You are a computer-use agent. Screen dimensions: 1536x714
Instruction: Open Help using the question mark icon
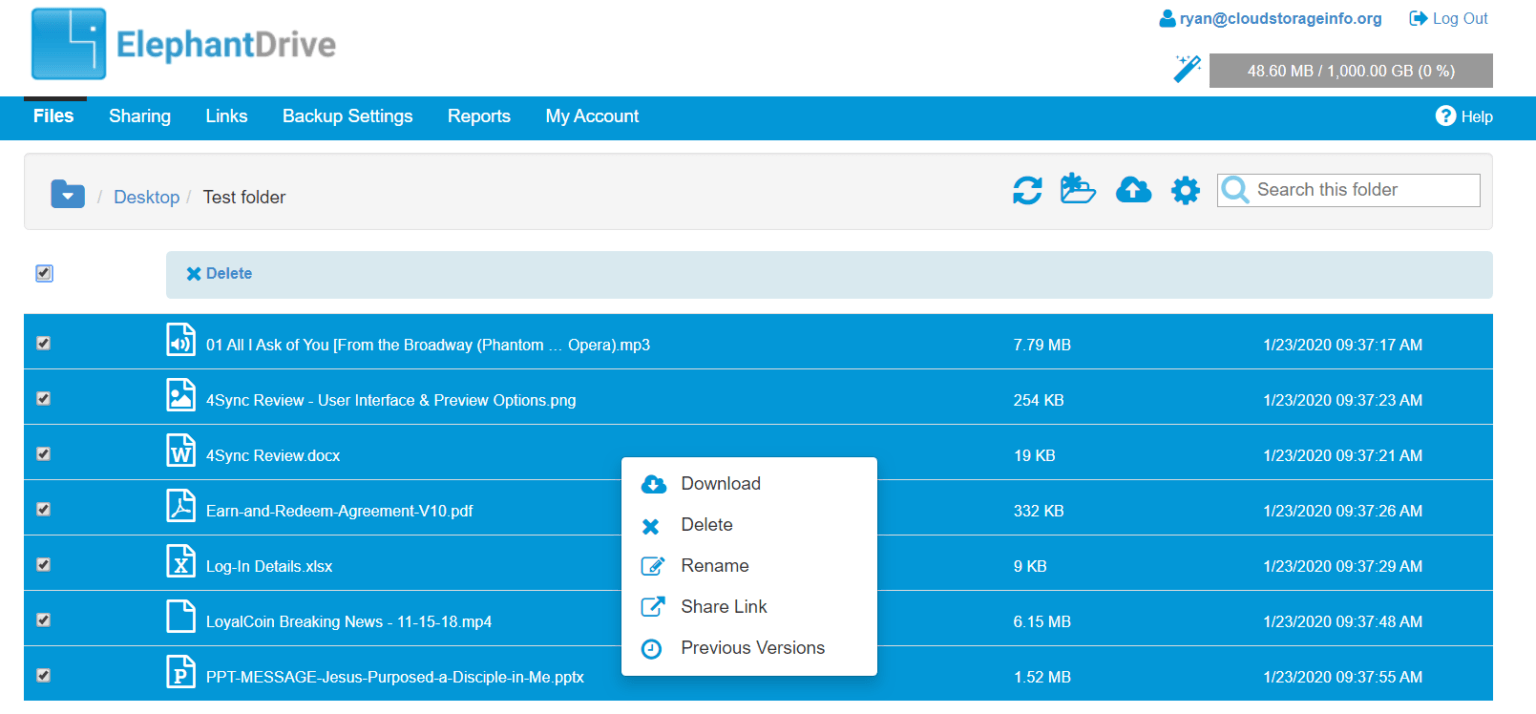coord(1446,116)
